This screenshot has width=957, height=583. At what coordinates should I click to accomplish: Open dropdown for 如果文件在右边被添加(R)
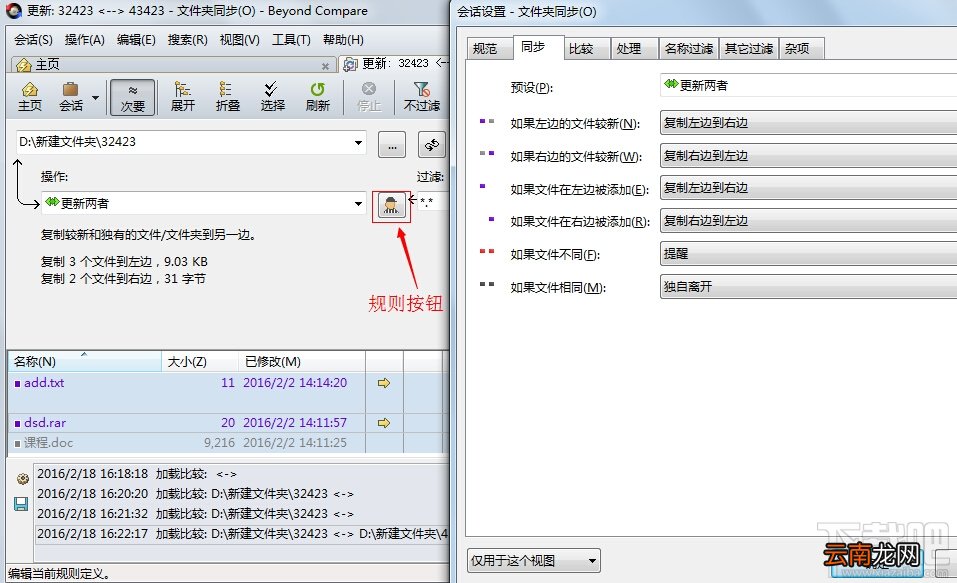pos(808,221)
